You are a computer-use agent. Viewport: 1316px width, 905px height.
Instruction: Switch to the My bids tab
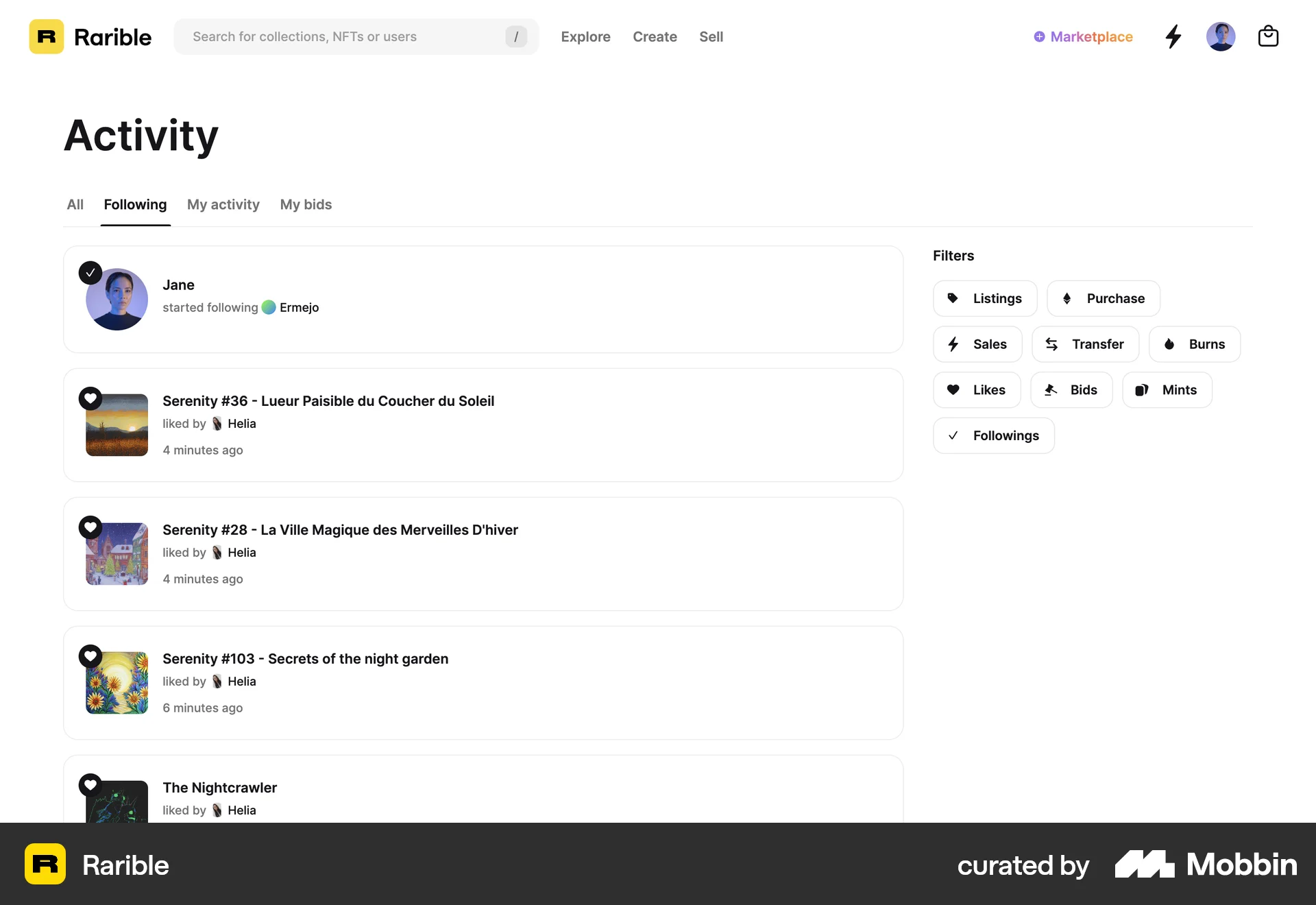click(306, 204)
